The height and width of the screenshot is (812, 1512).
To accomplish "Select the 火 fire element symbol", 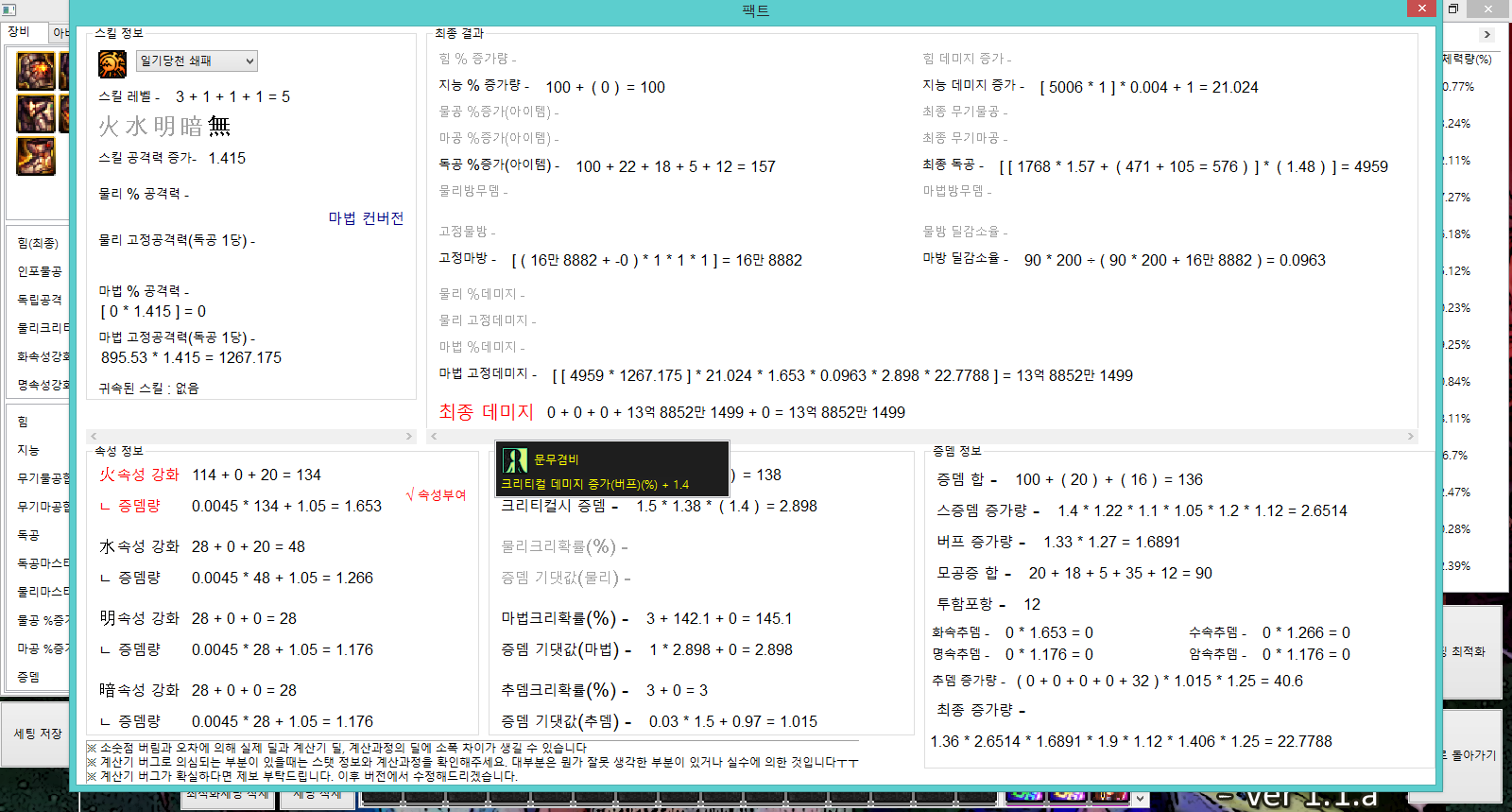I will (x=109, y=127).
